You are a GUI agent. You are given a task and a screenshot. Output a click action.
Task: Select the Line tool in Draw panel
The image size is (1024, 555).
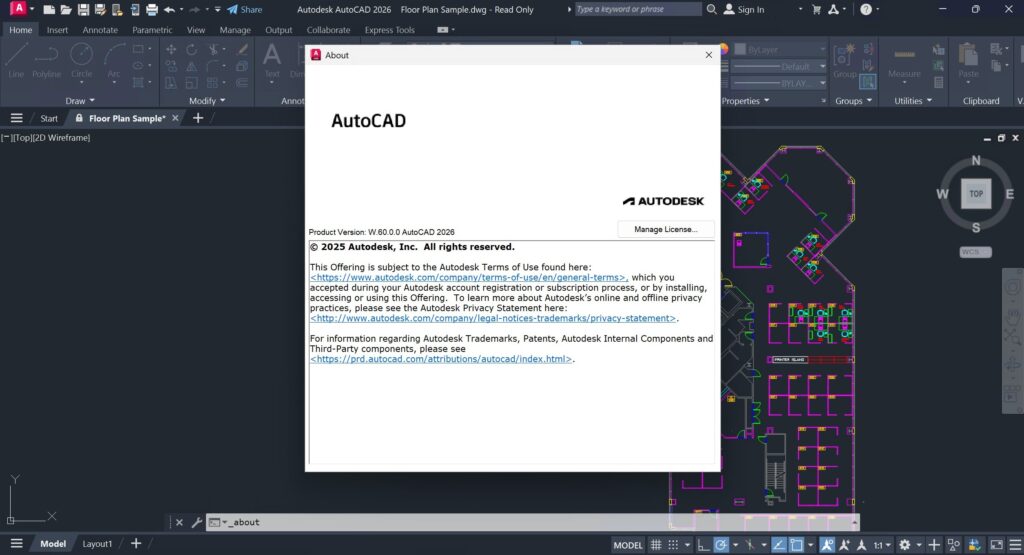coord(16,61)
